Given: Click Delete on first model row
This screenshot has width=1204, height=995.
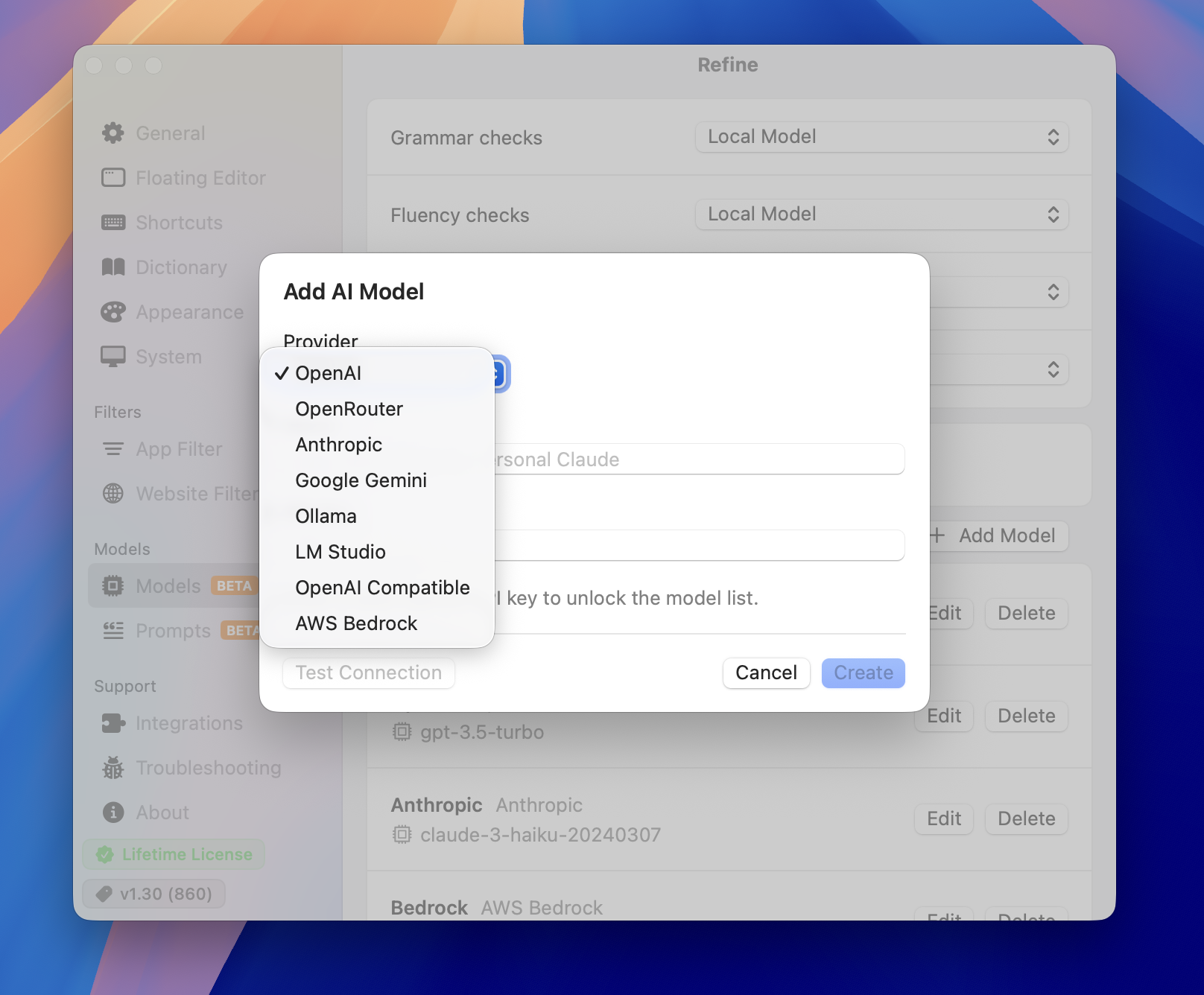Looking at the screenshot, I should point(1026,614).
